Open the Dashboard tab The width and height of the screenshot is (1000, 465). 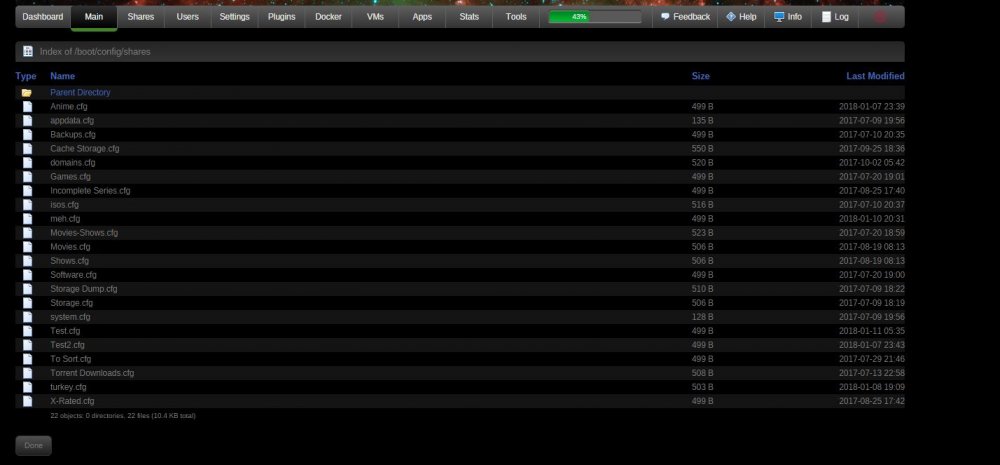point(43,17)
